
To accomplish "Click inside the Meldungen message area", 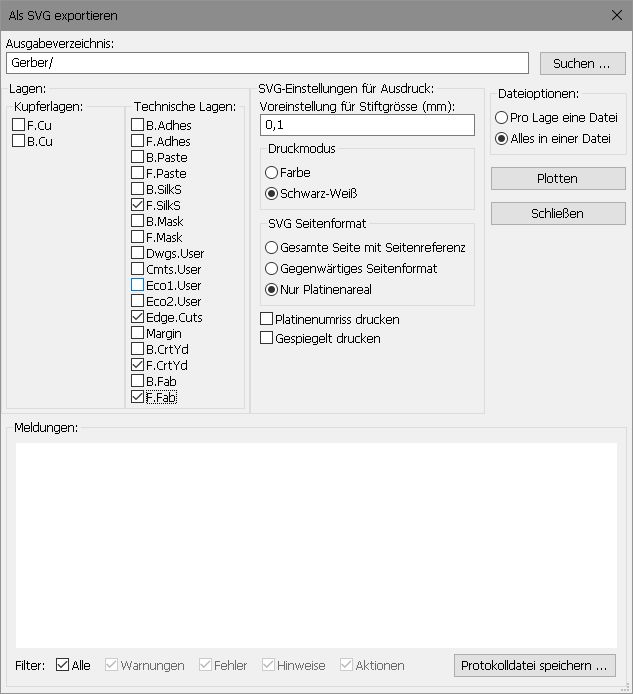I will click(x=316, y=545).
